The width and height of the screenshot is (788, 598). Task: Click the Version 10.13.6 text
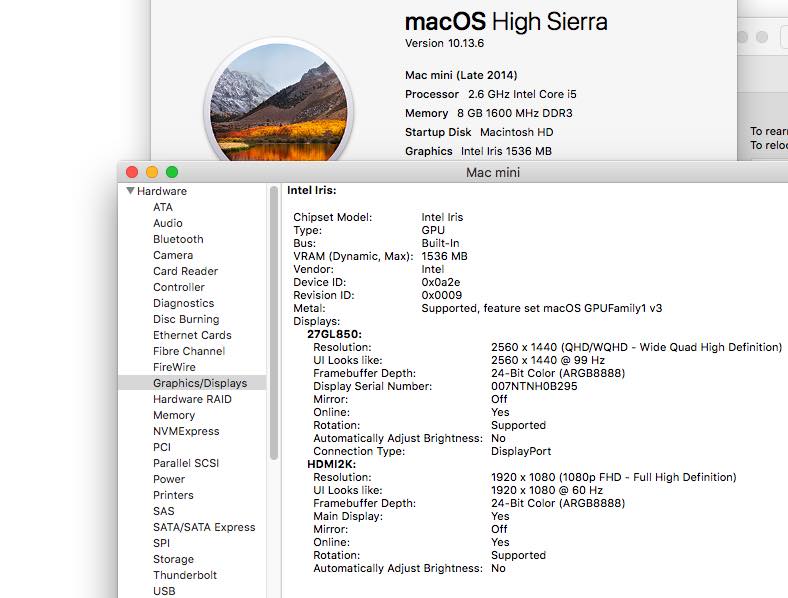[x=444, y=43]
